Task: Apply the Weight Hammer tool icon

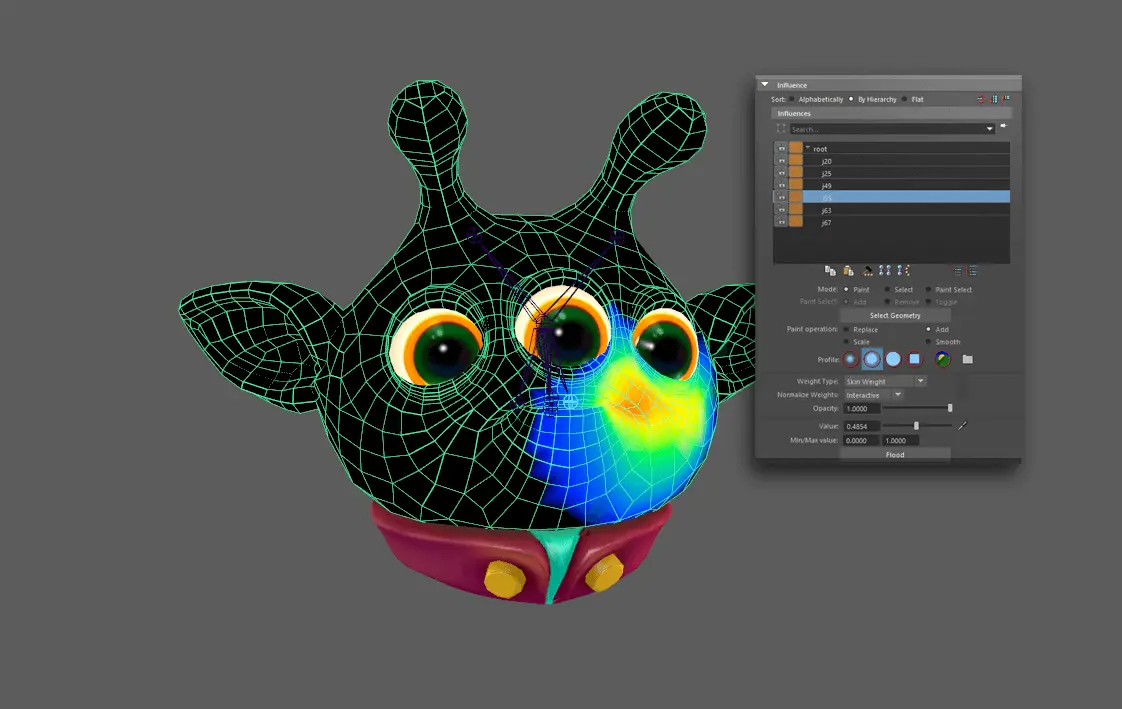Action: (x=867, y=270)
